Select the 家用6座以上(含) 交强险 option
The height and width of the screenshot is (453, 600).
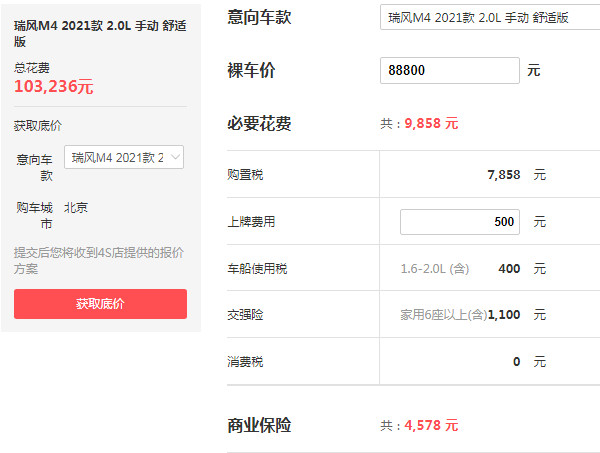pos(443,315)
